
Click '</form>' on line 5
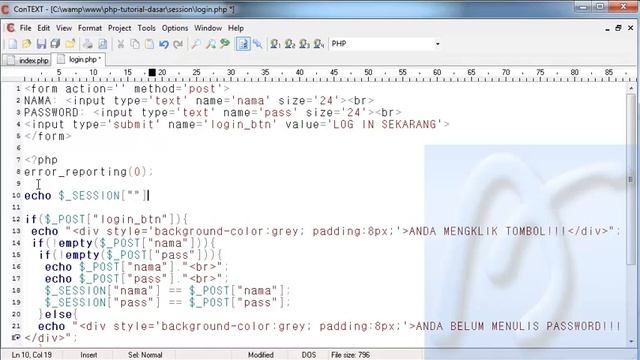(x=48, y=136)
